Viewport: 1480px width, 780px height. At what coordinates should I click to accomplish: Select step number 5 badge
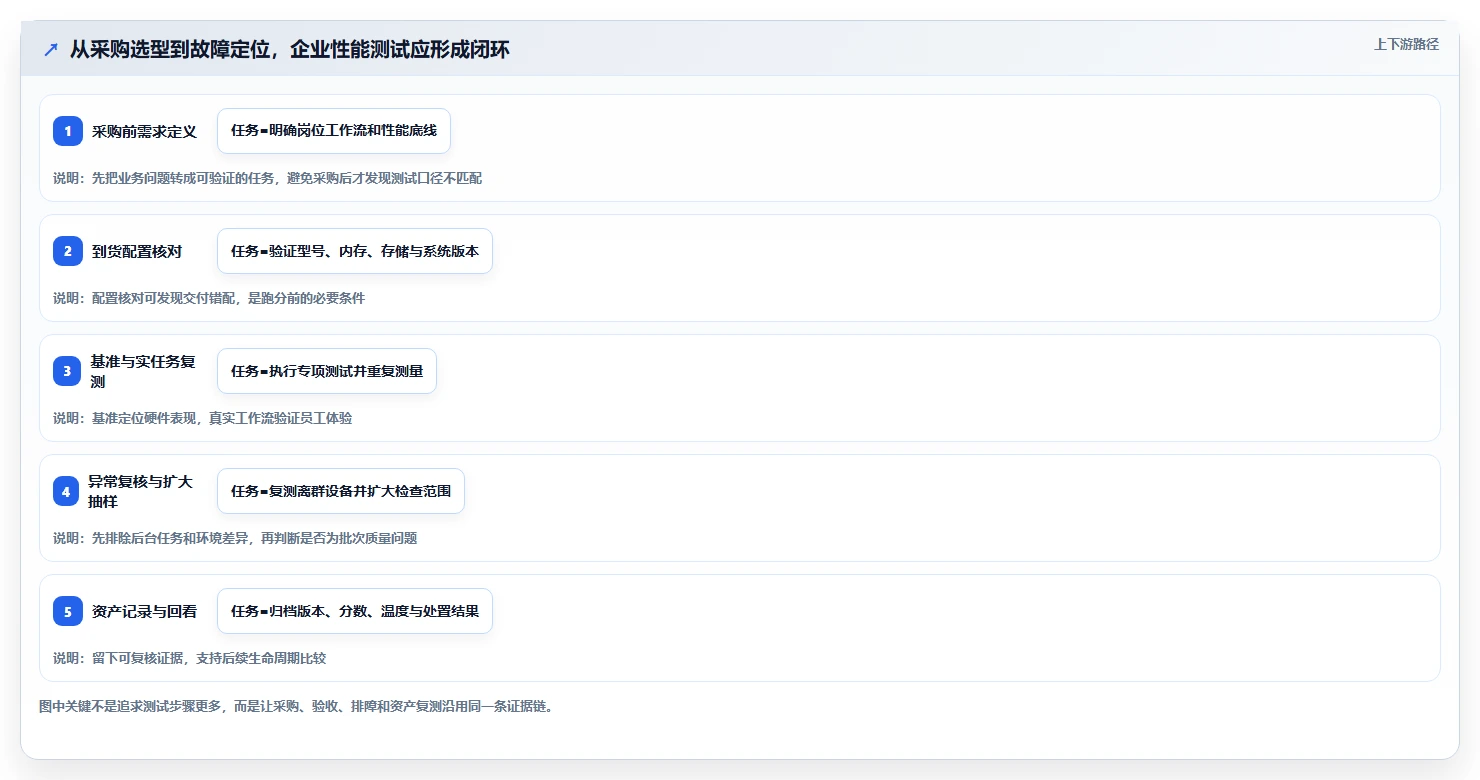tap(68, 611)
